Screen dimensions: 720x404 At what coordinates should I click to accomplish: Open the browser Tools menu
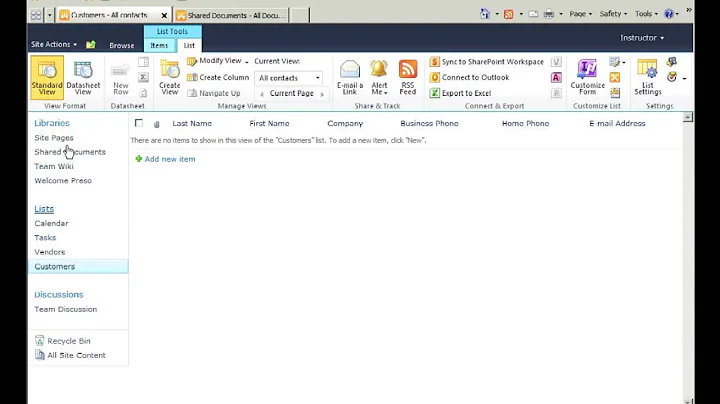646,14
